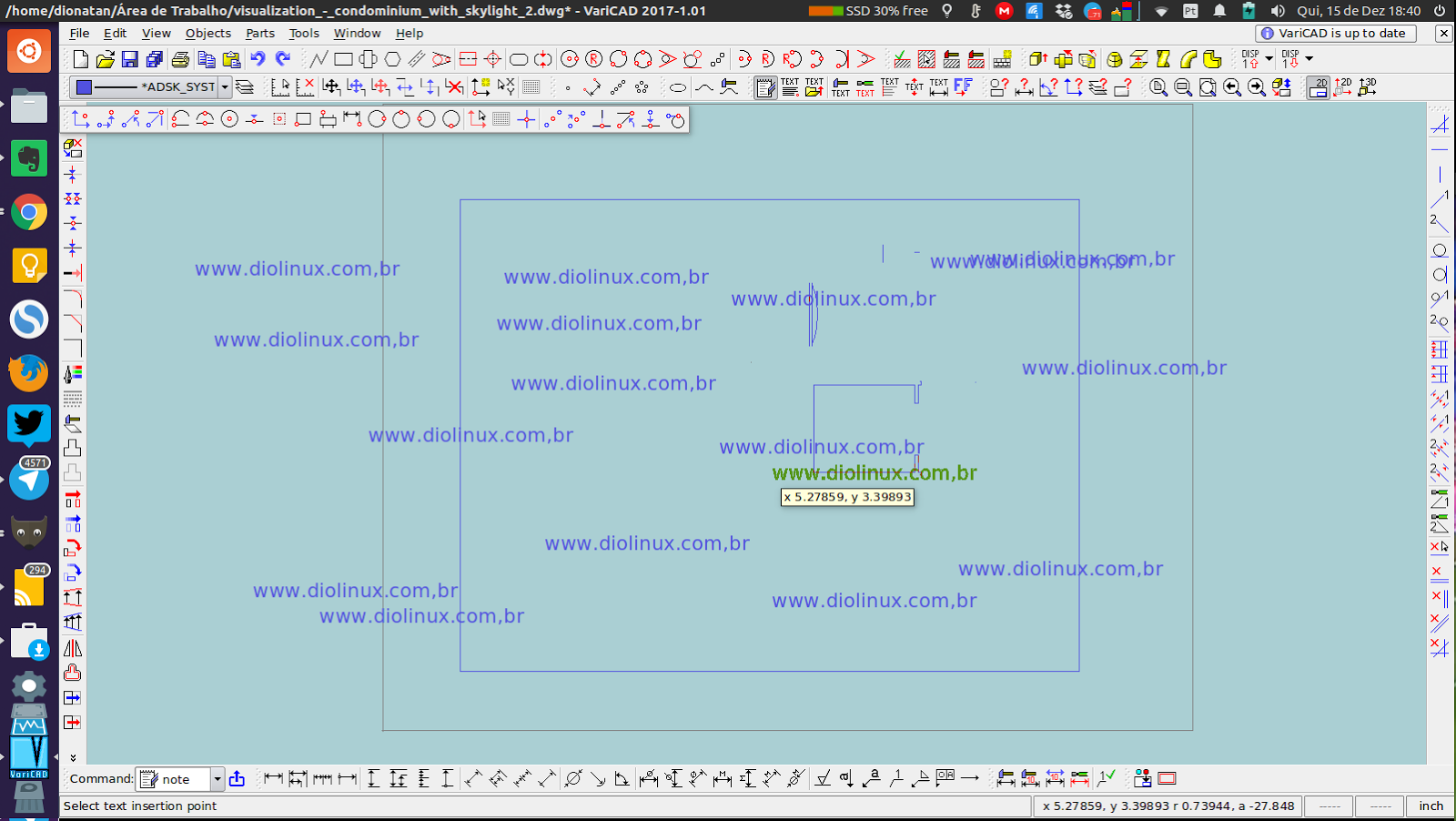Click the zoom out magnifier icon

(1182, 87)
